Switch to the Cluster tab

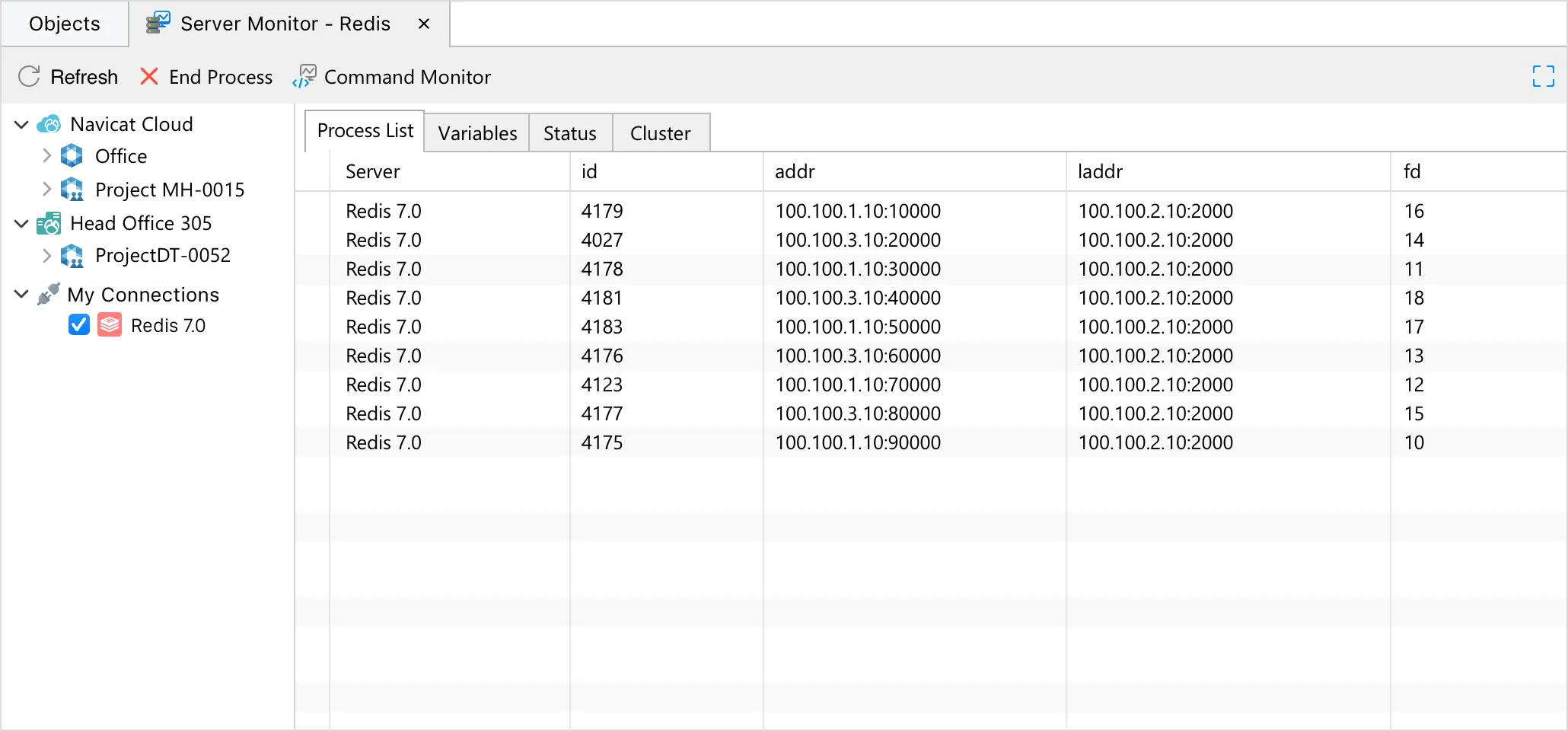coord(661,133)
